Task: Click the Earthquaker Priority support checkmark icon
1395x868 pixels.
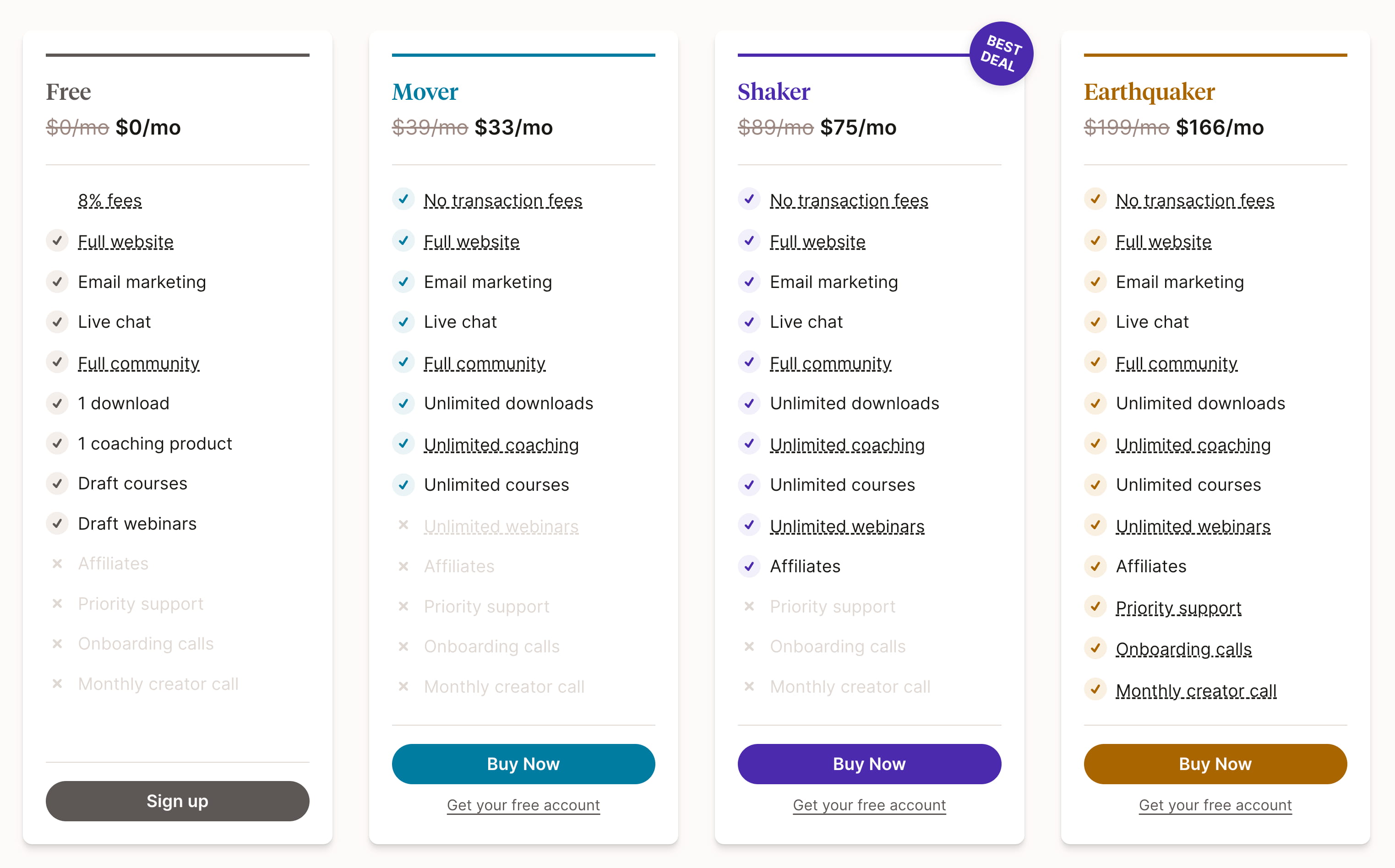Action: (1095, 606)
